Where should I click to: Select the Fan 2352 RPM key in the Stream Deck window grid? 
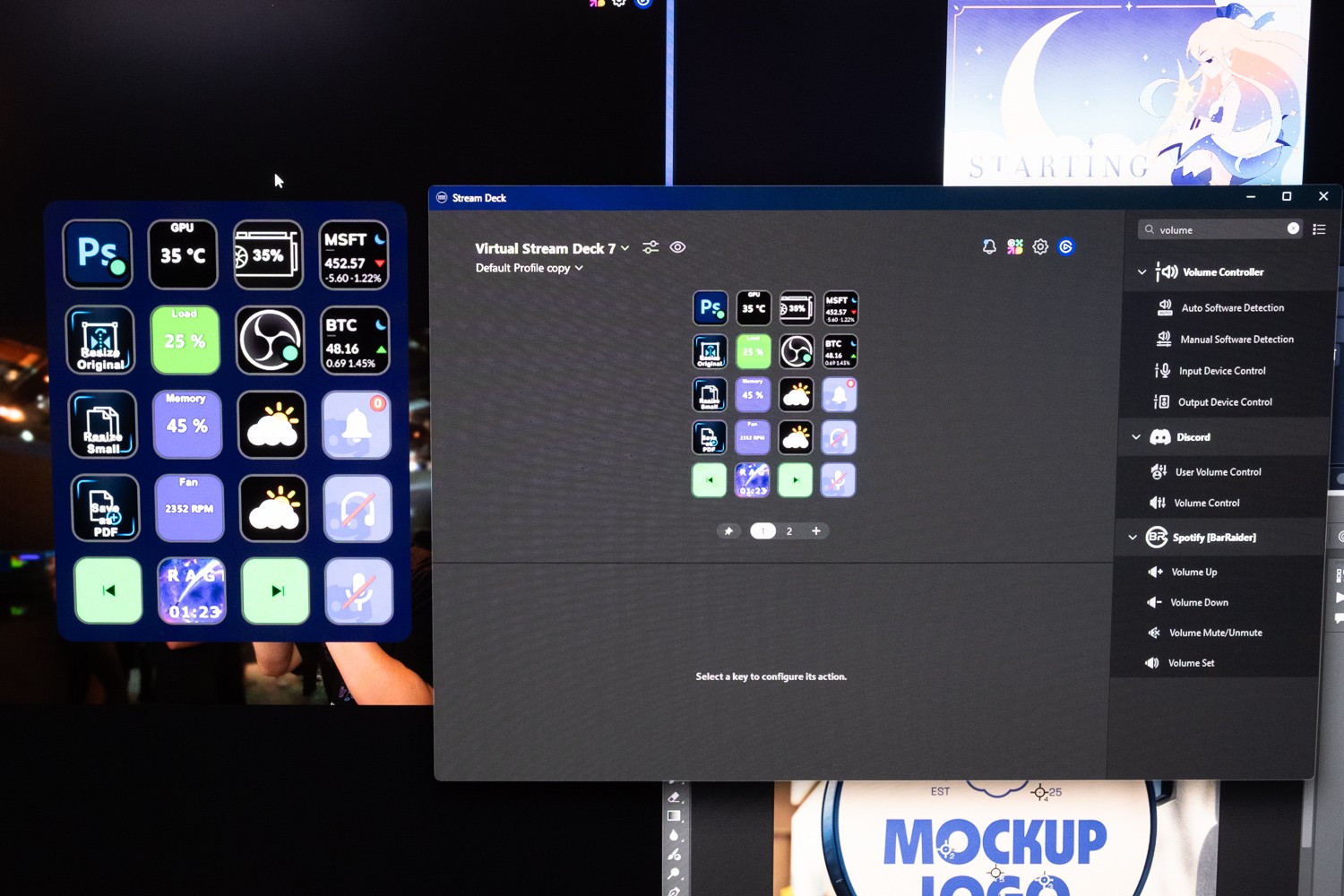tap(754, 437)
